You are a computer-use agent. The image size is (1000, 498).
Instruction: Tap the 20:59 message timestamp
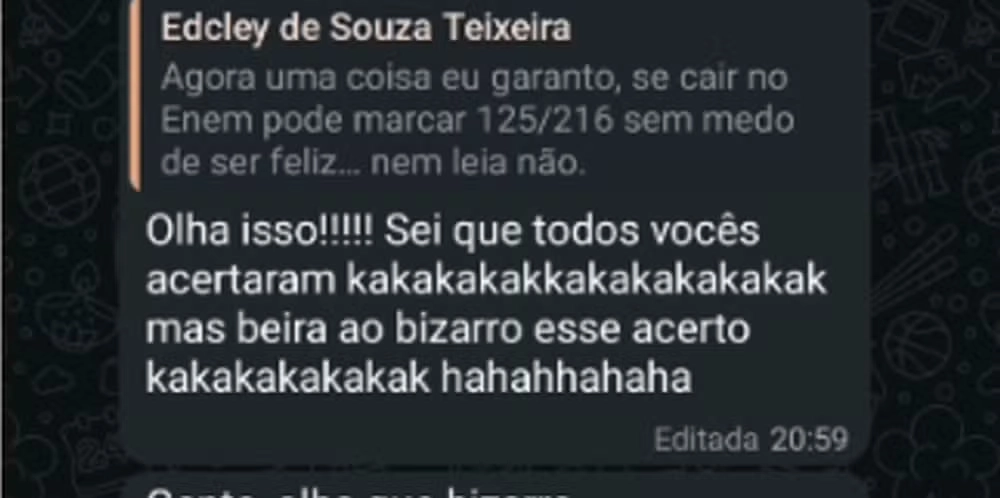[809, 440]
